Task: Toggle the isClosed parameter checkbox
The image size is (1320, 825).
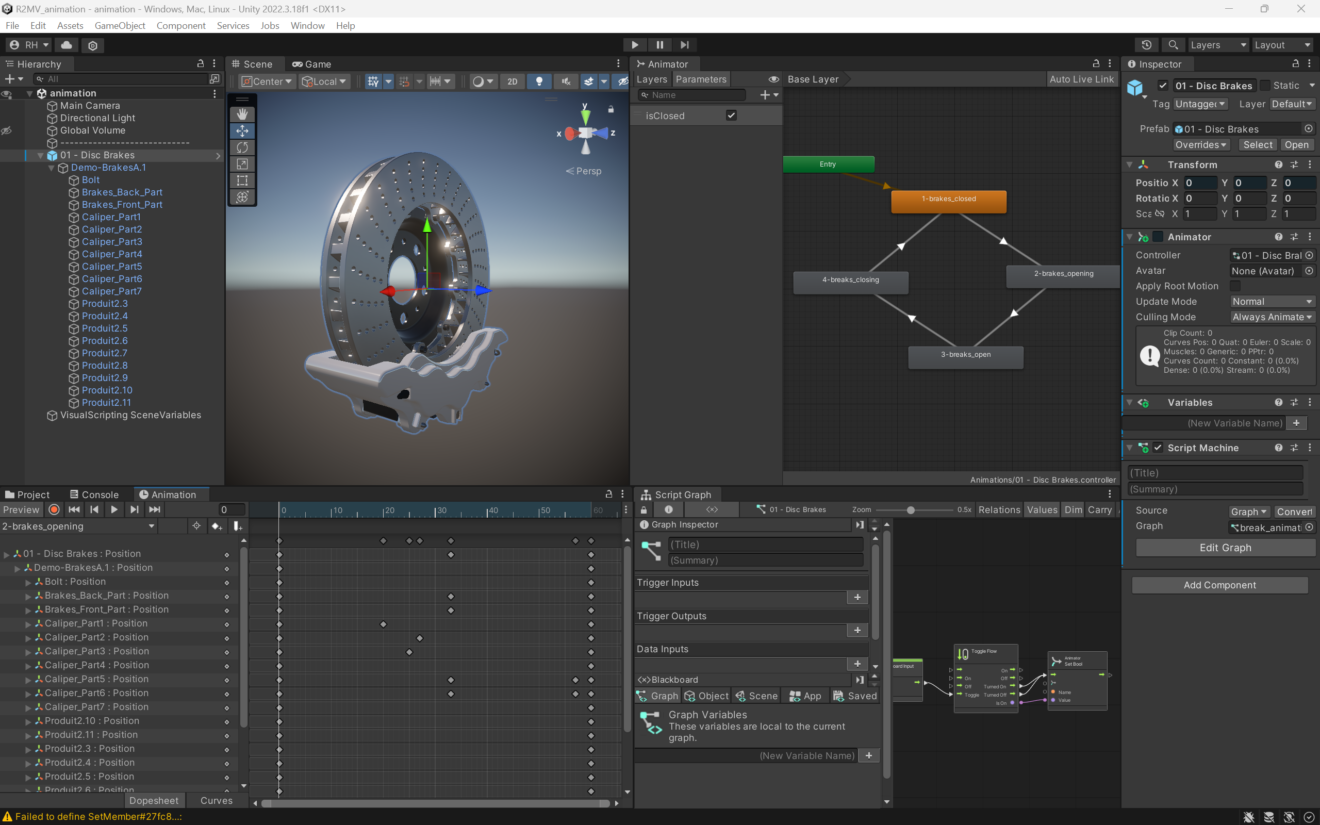Action: pyautogui.click(x=731, y=116)
